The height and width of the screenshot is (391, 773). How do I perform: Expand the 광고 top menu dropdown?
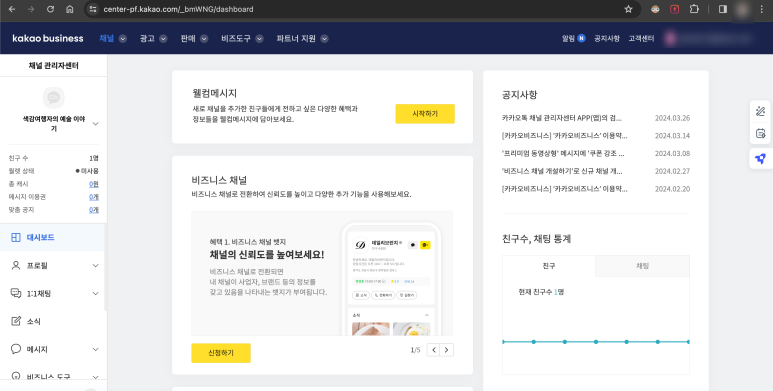[163, 38]
